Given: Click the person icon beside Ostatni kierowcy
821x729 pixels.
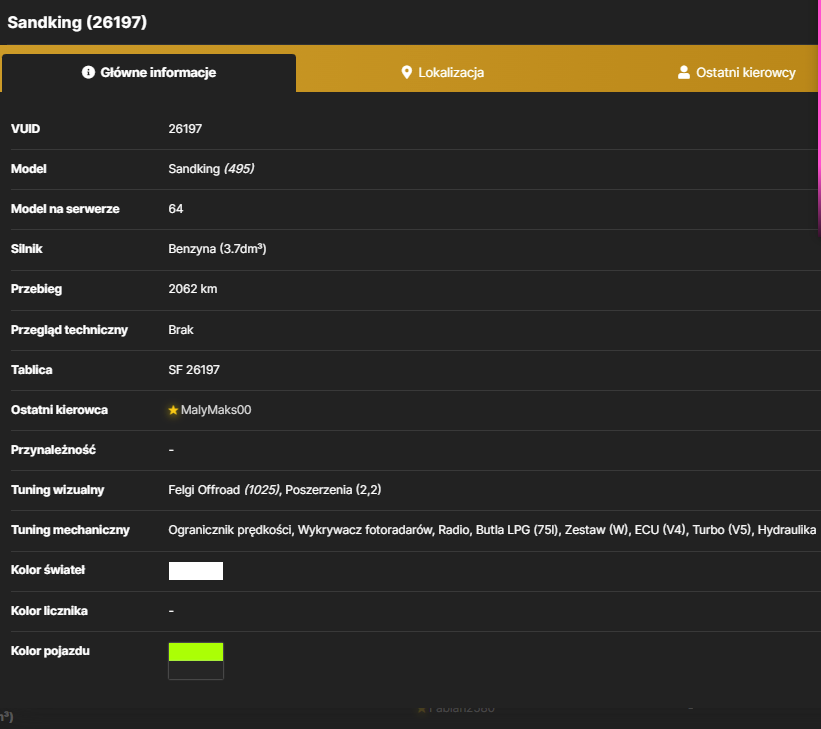Looking at the screenshot, I should point(683,72).
